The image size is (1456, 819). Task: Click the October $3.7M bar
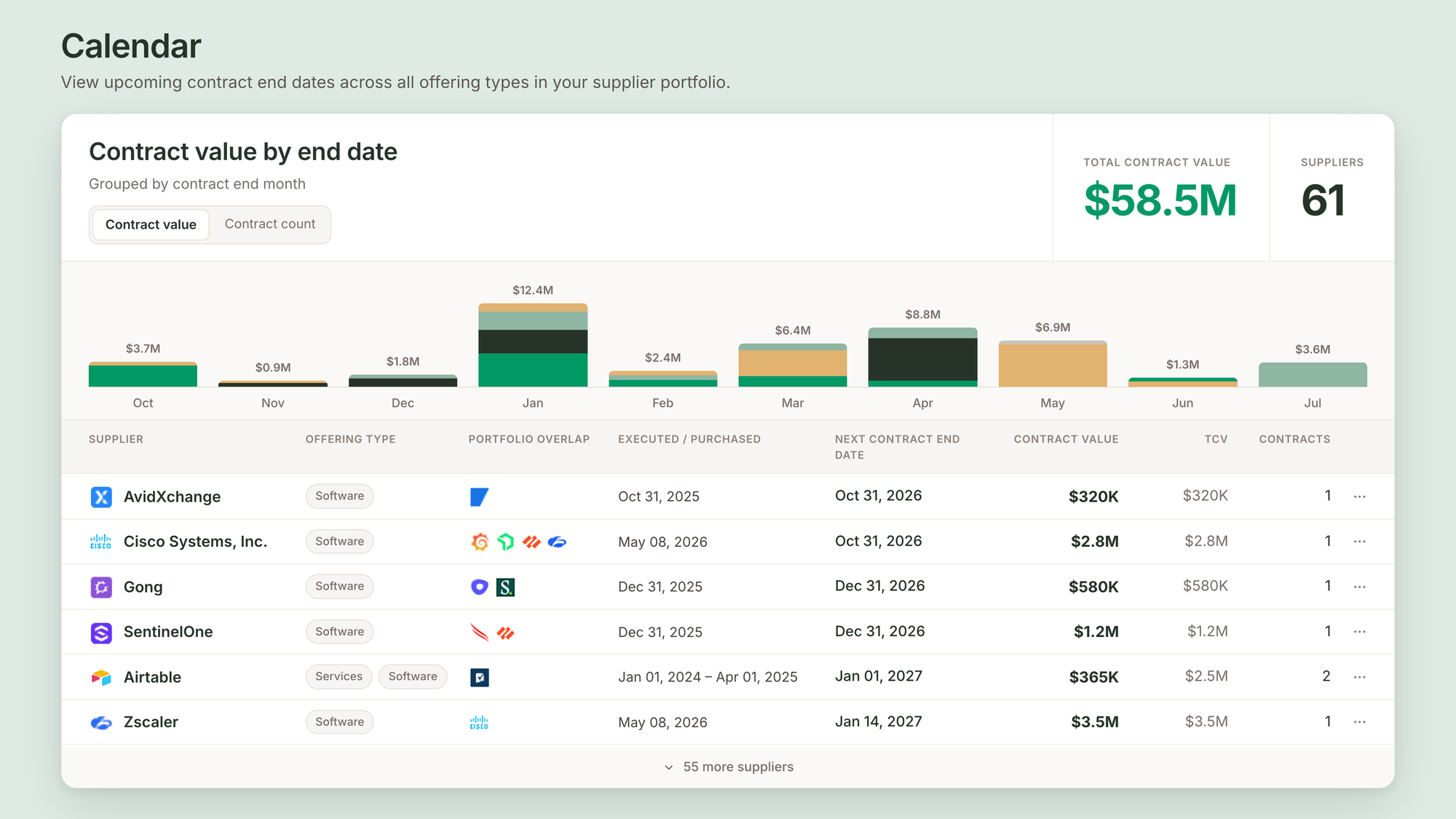pyautogui.click(x=143, y=374)
